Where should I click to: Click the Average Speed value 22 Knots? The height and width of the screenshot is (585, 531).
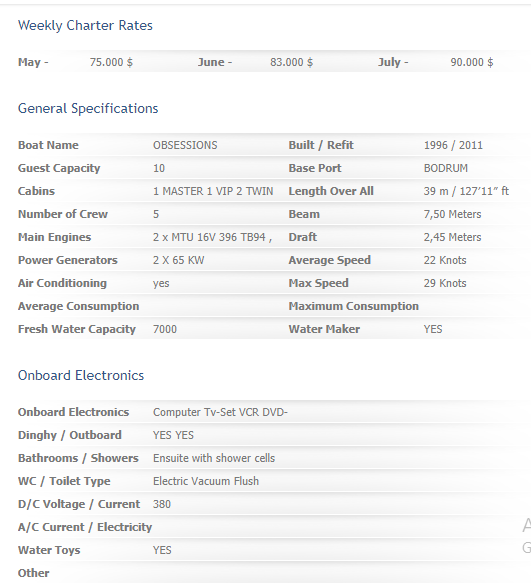click(x=445, y=260)
